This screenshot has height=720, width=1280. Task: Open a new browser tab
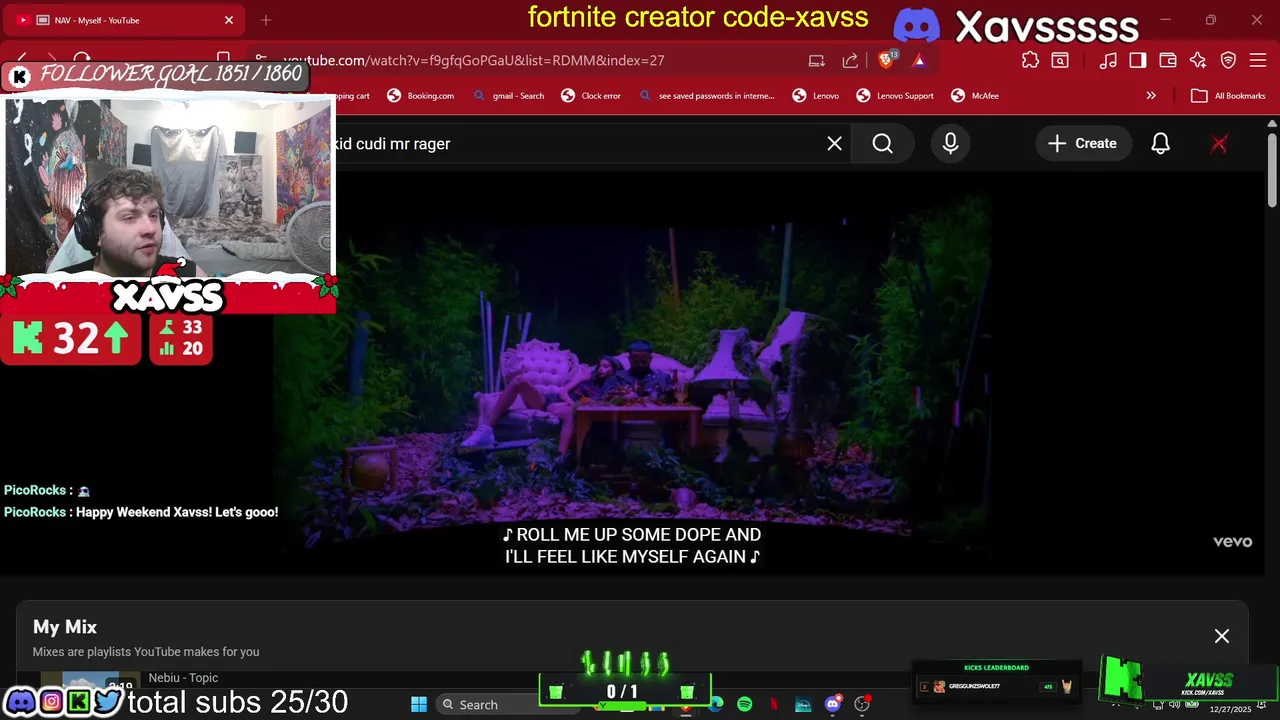pyautogui.click(x=266, y=20)
